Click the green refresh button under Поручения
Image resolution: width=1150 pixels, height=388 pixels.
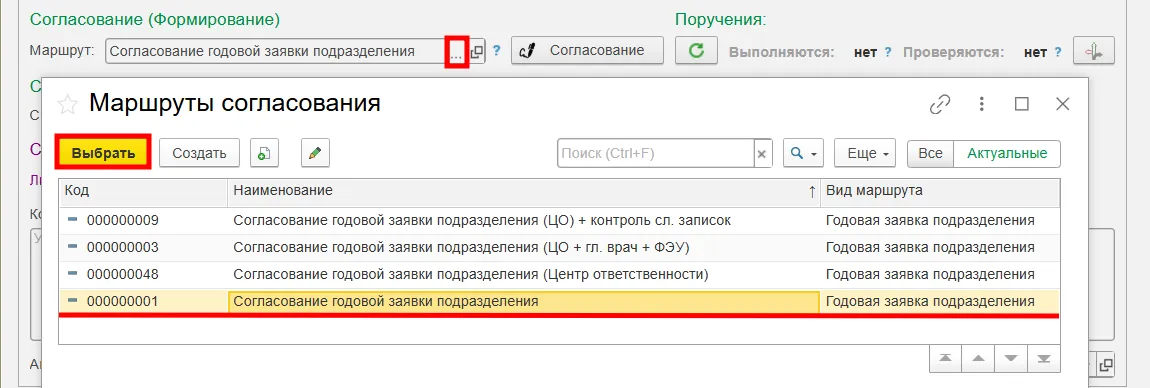(x=695, y=51)
